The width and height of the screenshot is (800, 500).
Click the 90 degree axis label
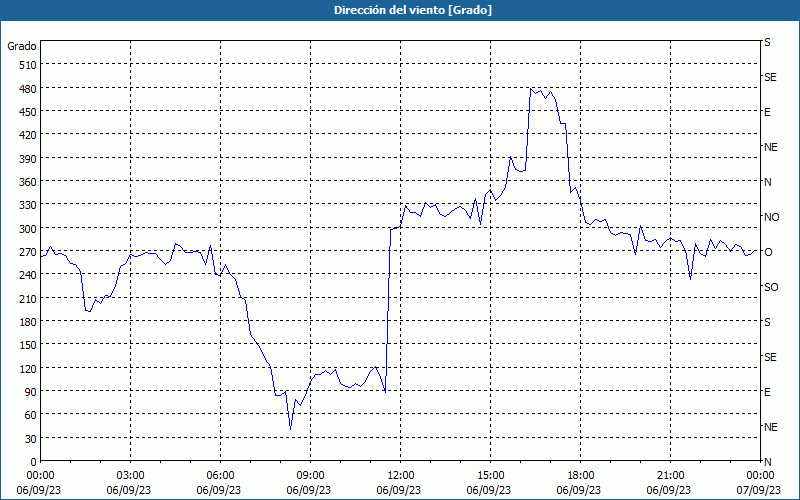point(31,392)
